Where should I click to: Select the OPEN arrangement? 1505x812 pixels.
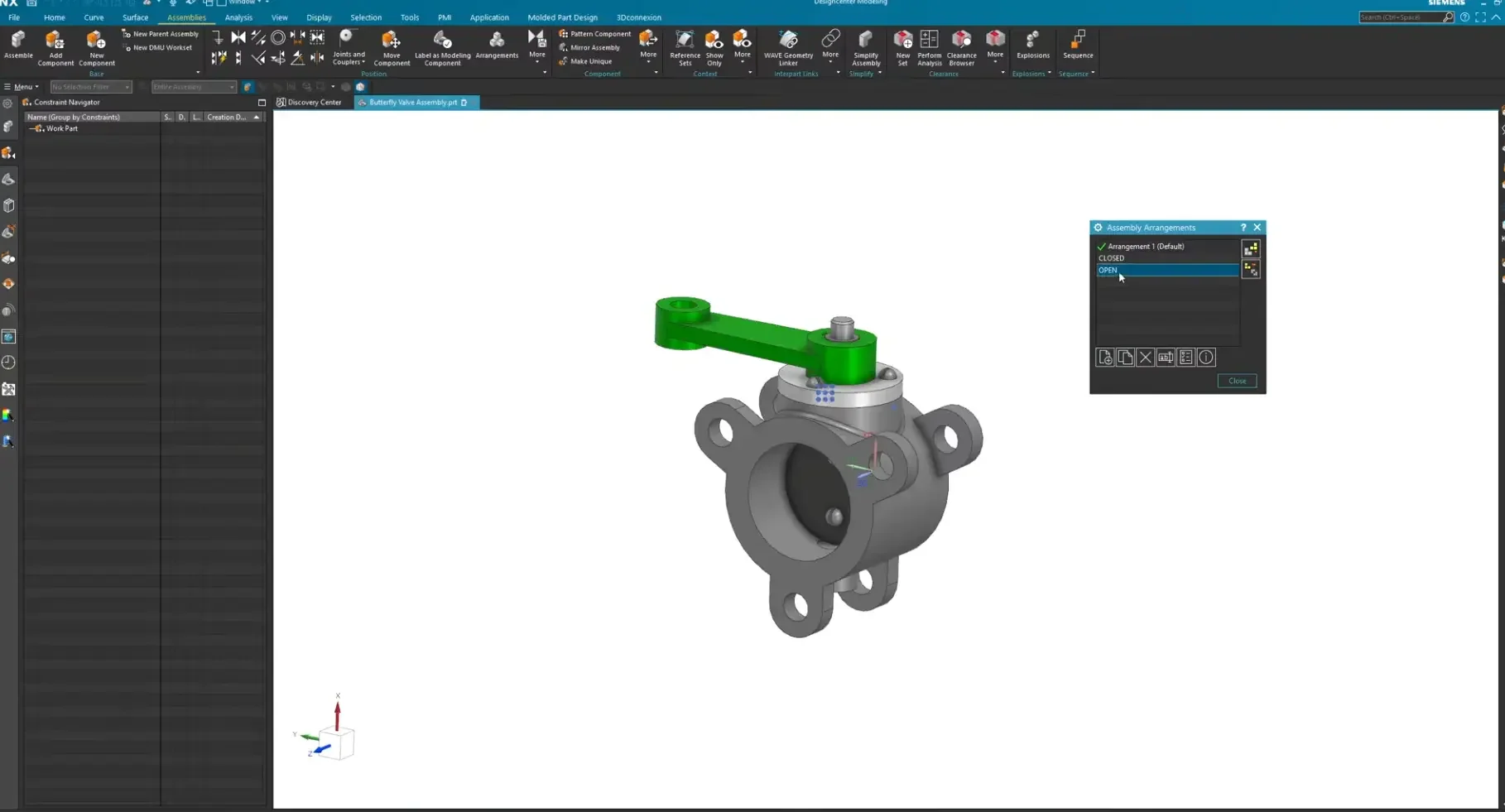pyautogui.click(x=1167, y=270)
